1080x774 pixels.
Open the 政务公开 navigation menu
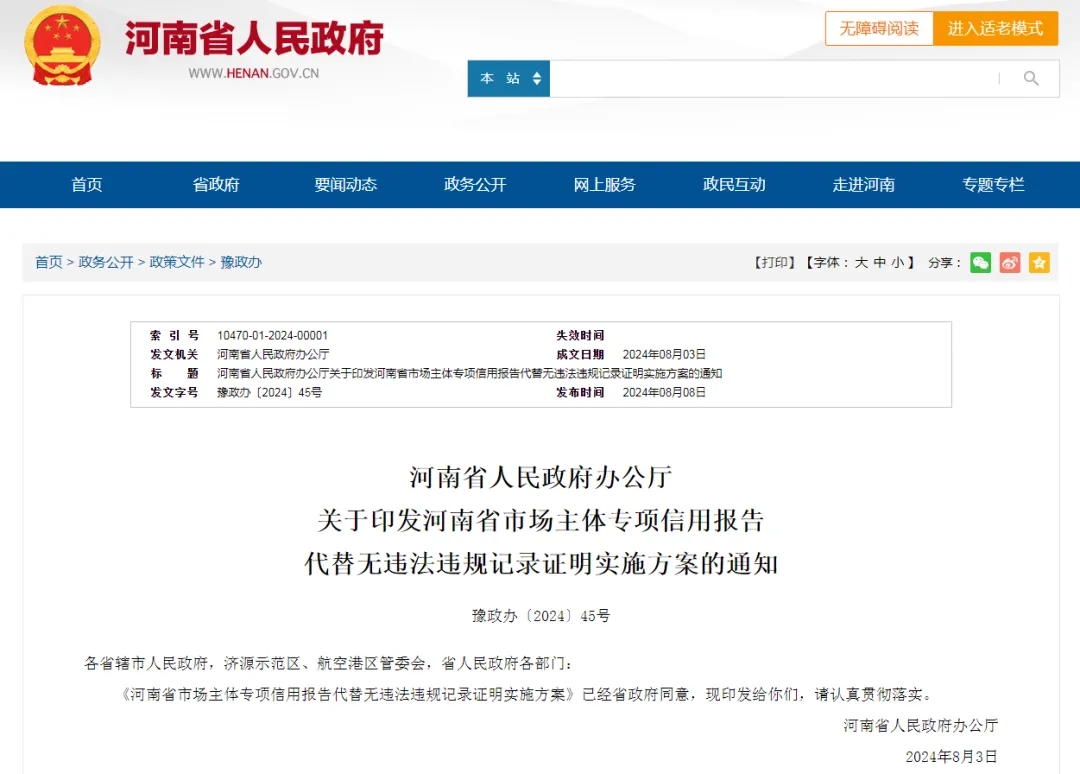[x=475, y=185]
